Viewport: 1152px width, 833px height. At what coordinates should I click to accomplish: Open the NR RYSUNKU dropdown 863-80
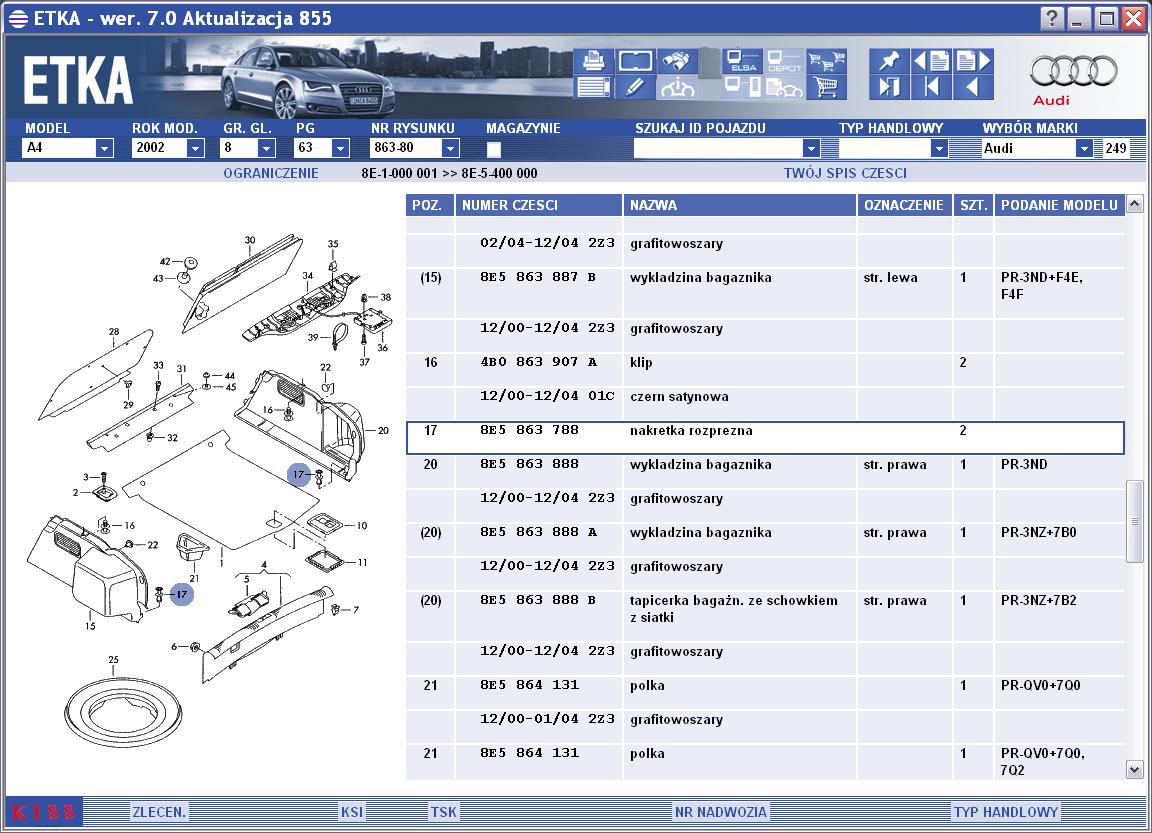tap(450, 148)
